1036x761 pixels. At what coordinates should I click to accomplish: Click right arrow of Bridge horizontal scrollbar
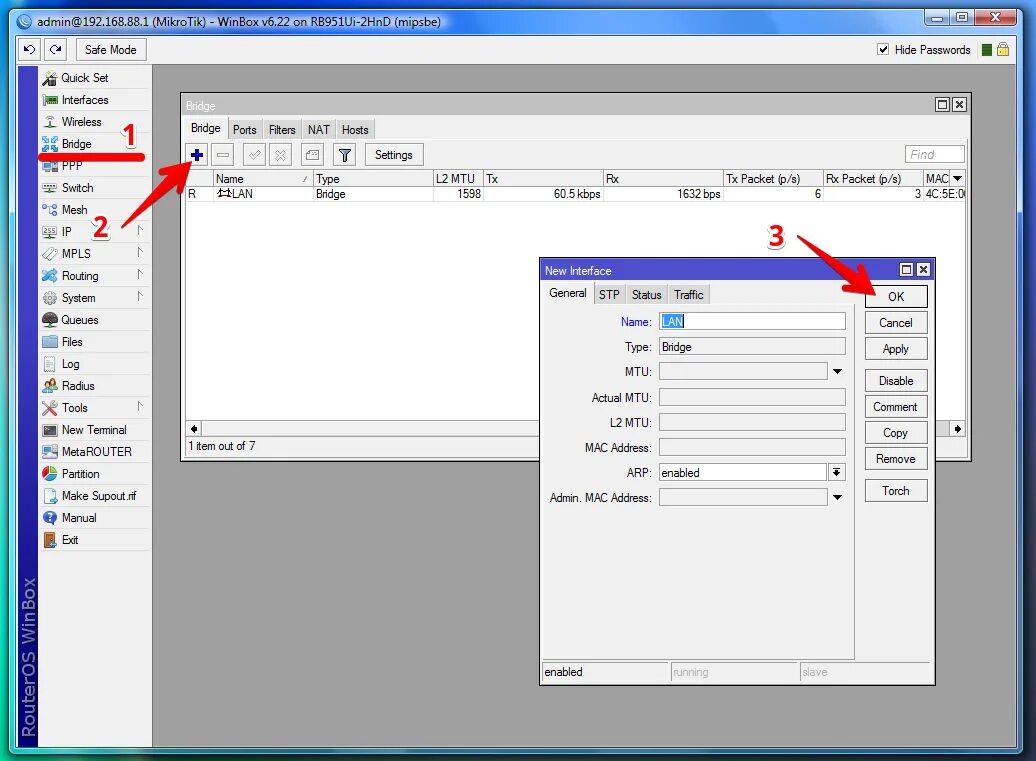coord(958,429)
